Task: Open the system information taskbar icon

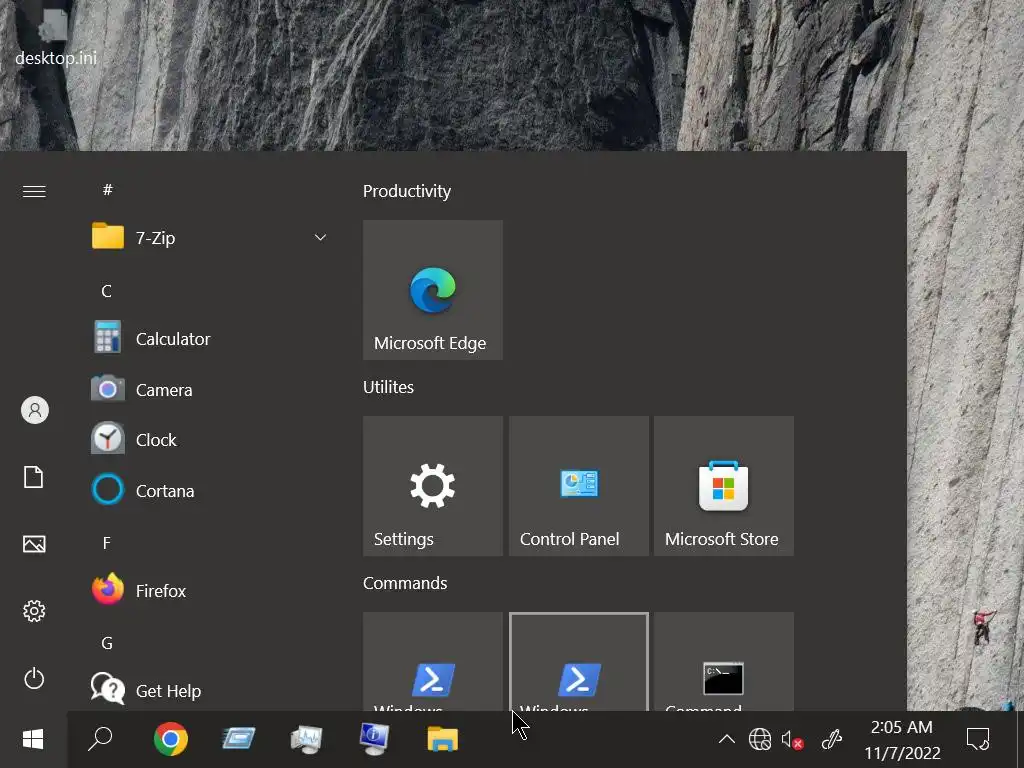Action: click(374, 739)
